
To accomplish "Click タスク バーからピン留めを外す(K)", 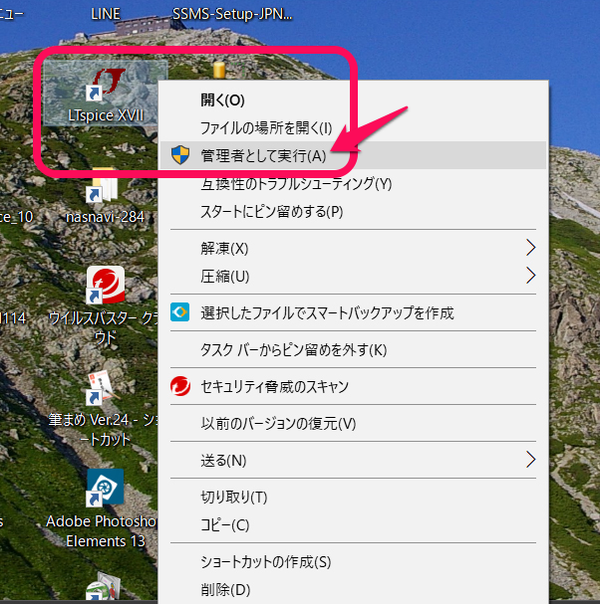I will click(293, 350).
